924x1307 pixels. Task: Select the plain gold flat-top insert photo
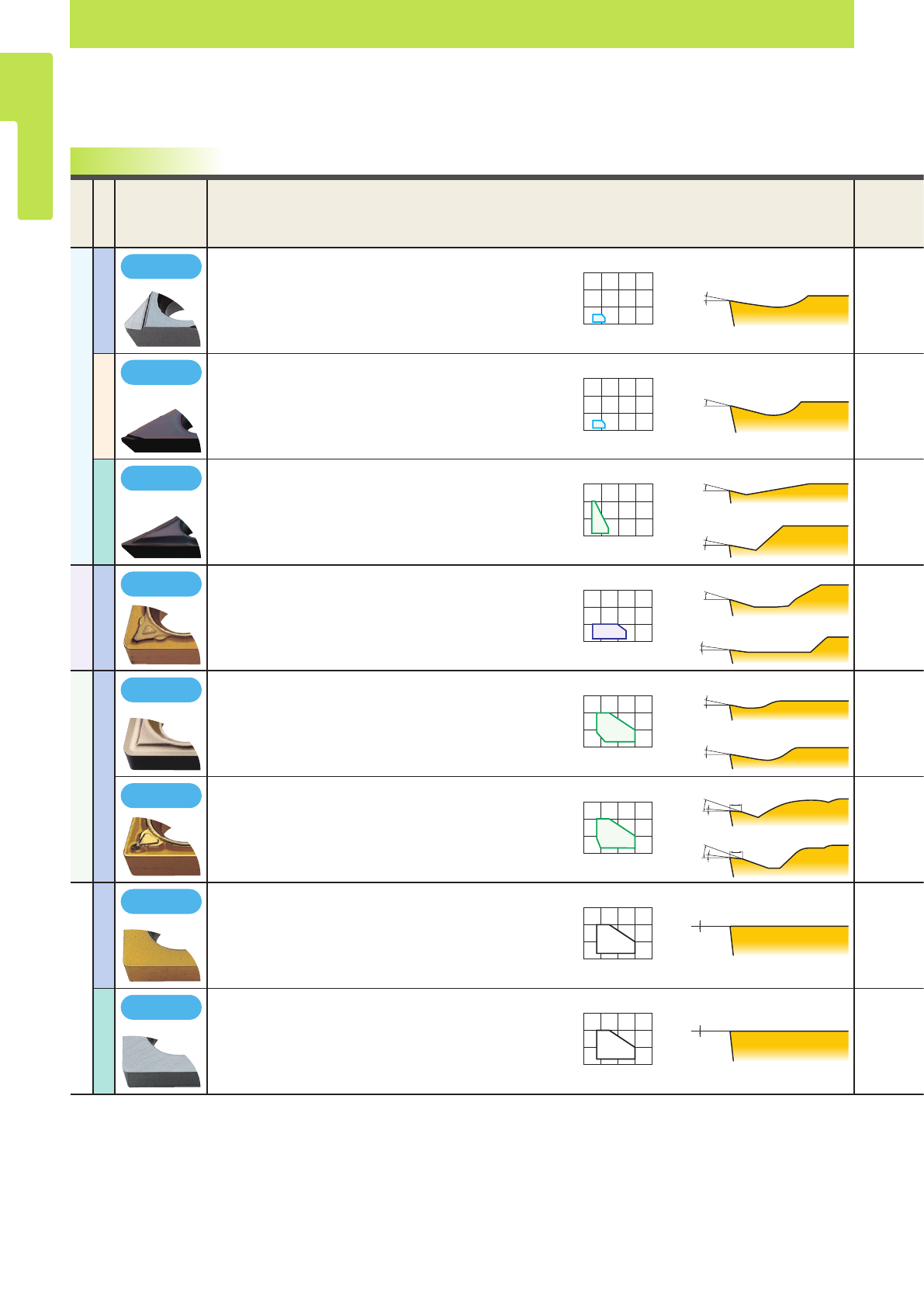point(161,955)
